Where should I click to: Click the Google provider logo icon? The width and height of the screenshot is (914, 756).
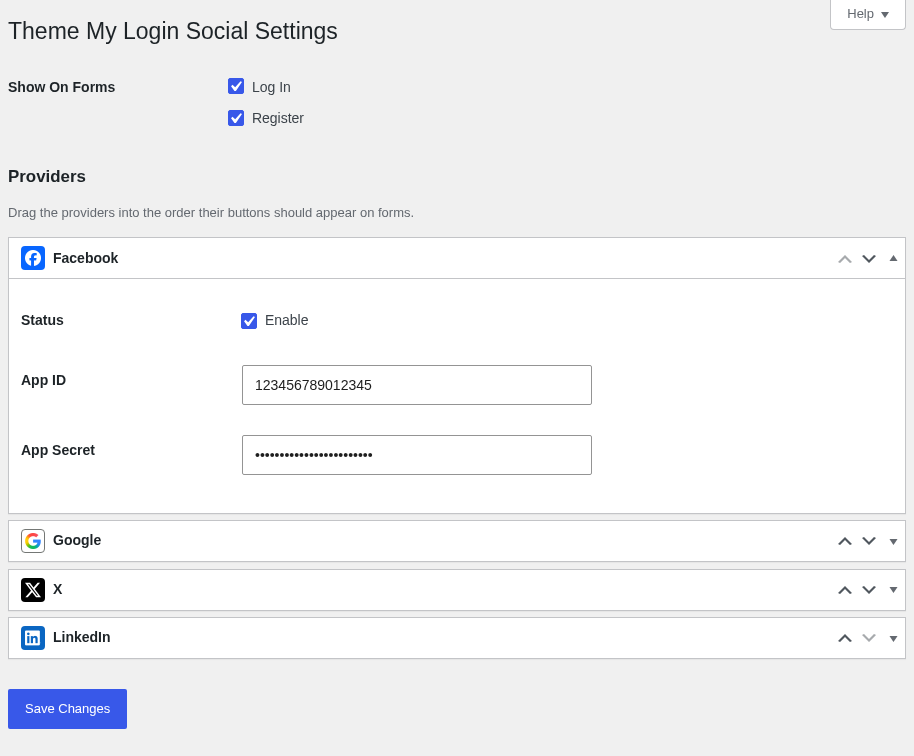33,541
